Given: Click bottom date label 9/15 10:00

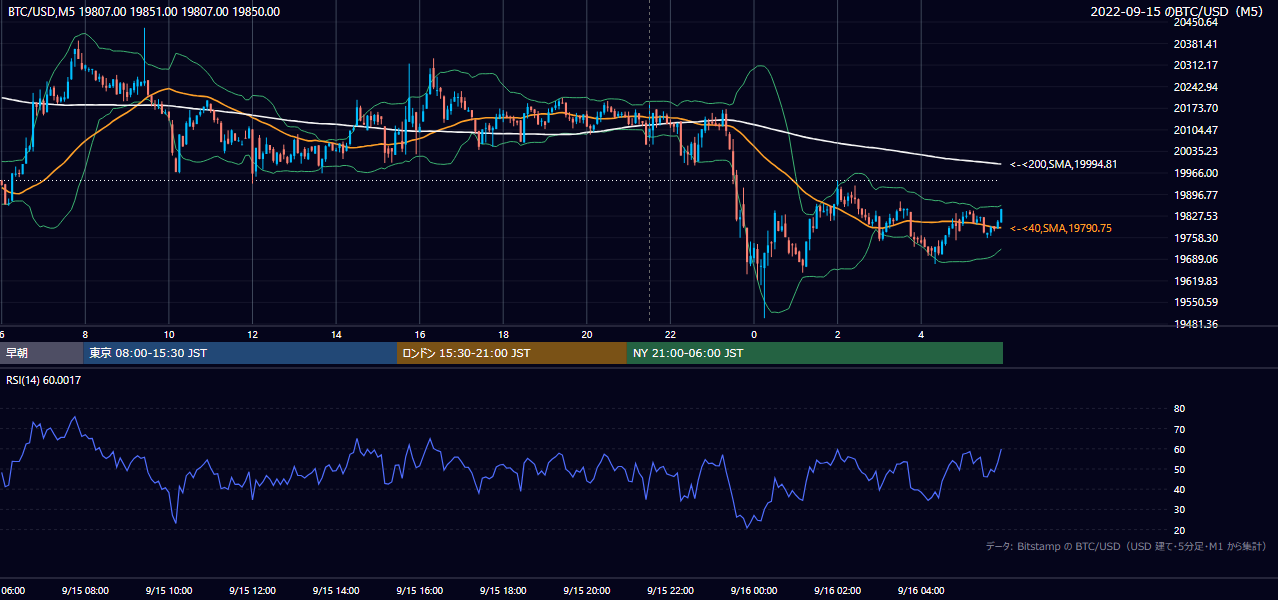Looking at the screenshot, I should click(169, 590).
